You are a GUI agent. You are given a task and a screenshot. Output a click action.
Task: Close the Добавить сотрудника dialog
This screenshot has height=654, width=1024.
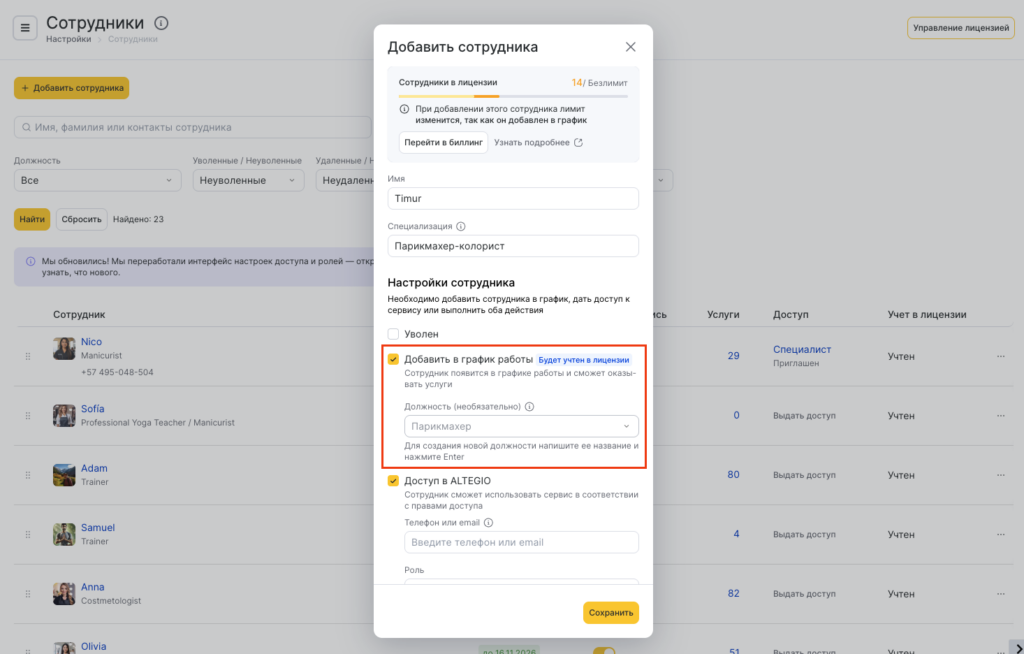pyautogui.click(x=630, y=47)
